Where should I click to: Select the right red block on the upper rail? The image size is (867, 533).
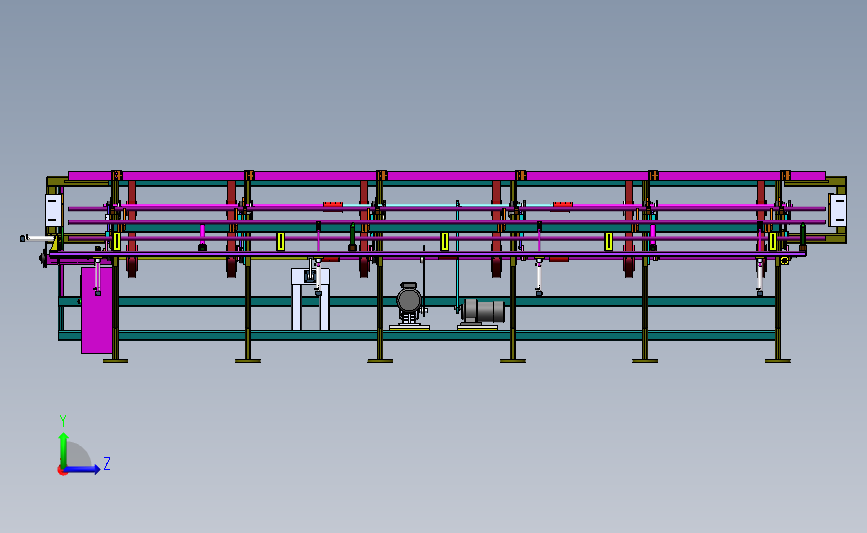click(x=563, y=205)
